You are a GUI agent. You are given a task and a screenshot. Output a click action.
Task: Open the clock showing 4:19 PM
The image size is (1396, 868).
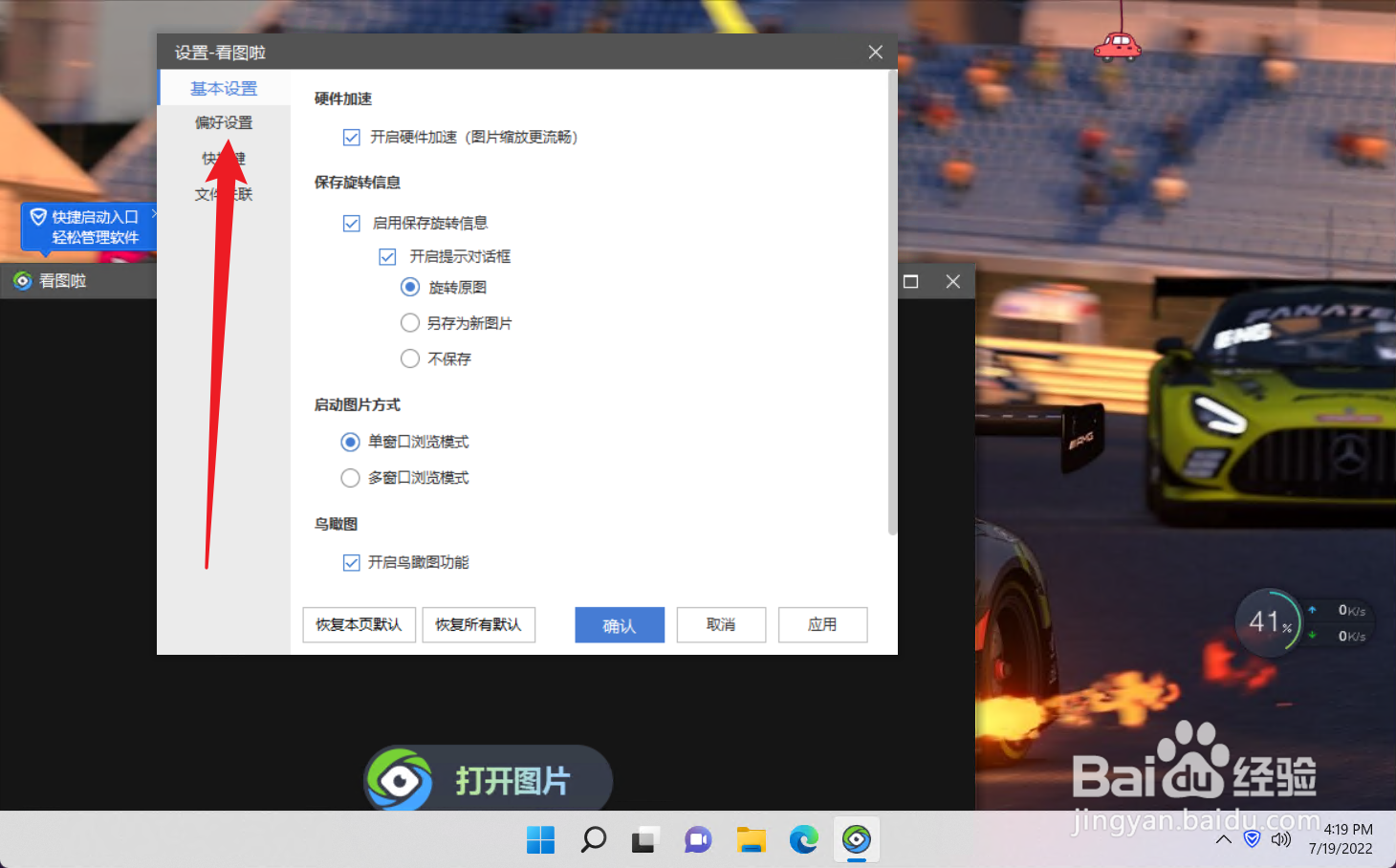click(1341, 839)
